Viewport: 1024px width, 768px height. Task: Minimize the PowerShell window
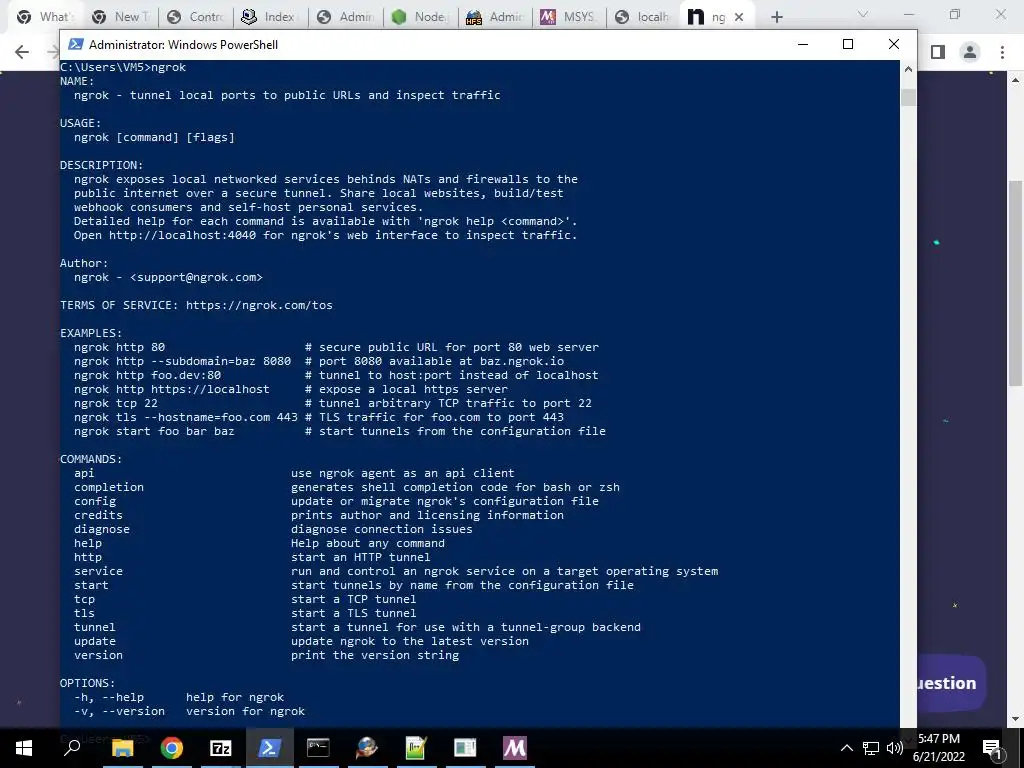pos(803,44)
